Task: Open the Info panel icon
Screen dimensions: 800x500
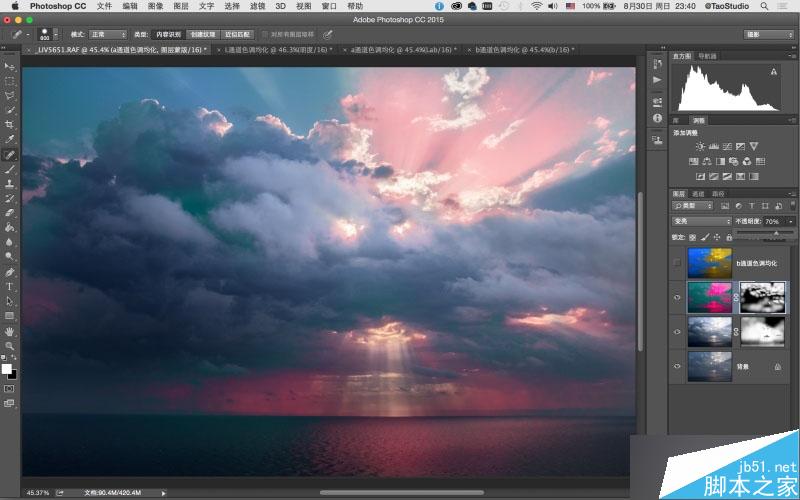Action: [x=657, y=118]
